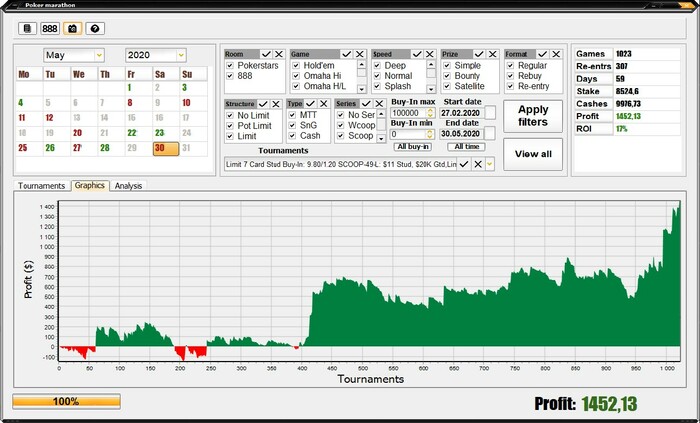Open the End date picker button
The width and height of the screenshot is (700, 423).
490,133
